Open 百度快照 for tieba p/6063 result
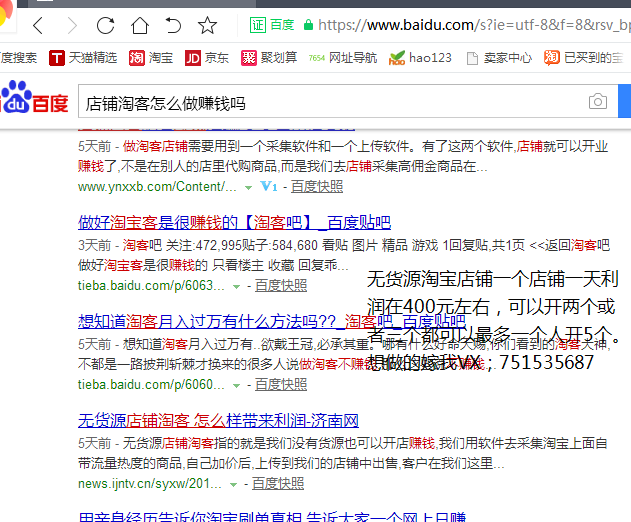This screenshot has height=522, width=631. click(x=281, y=286)
